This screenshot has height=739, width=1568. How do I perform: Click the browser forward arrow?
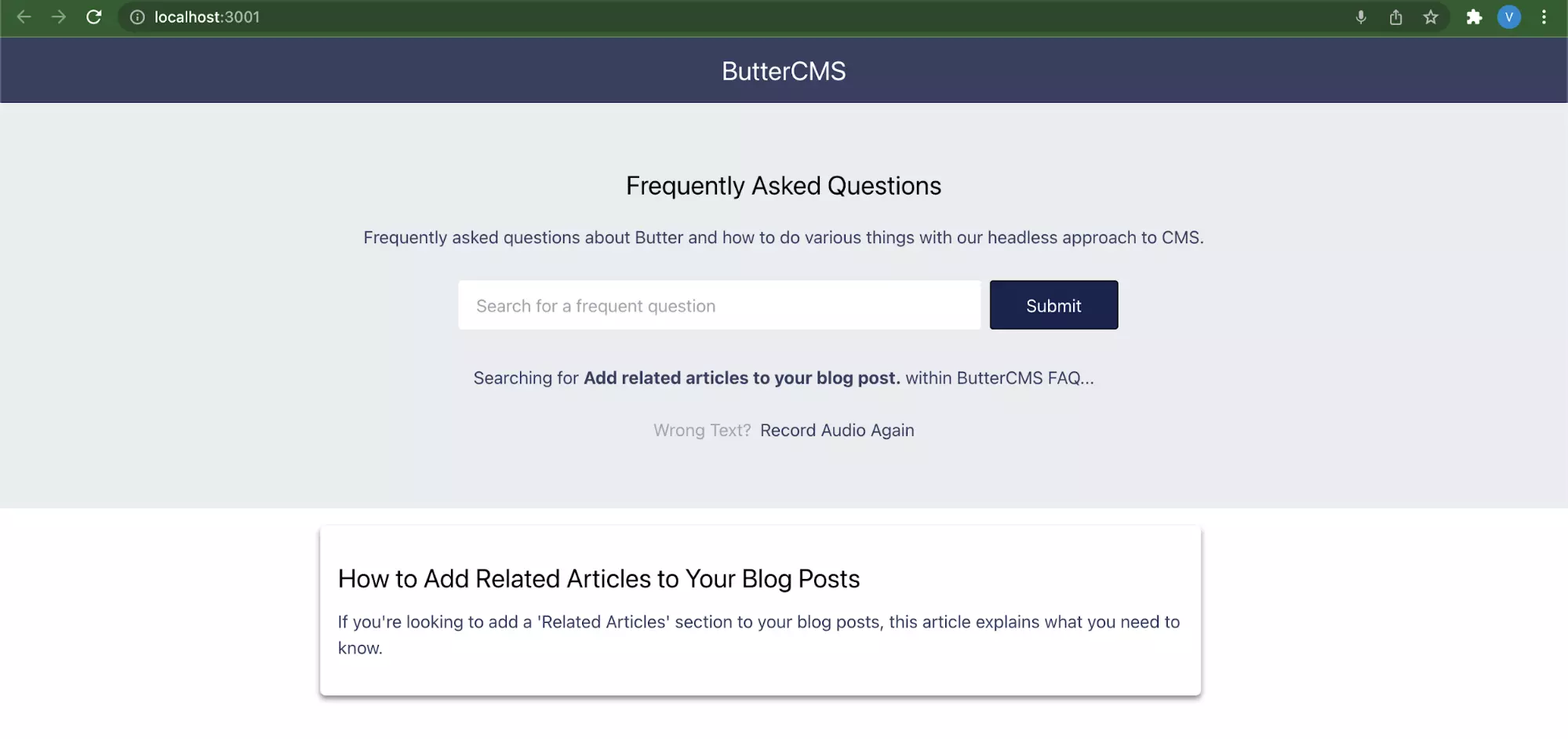point(59,16)
